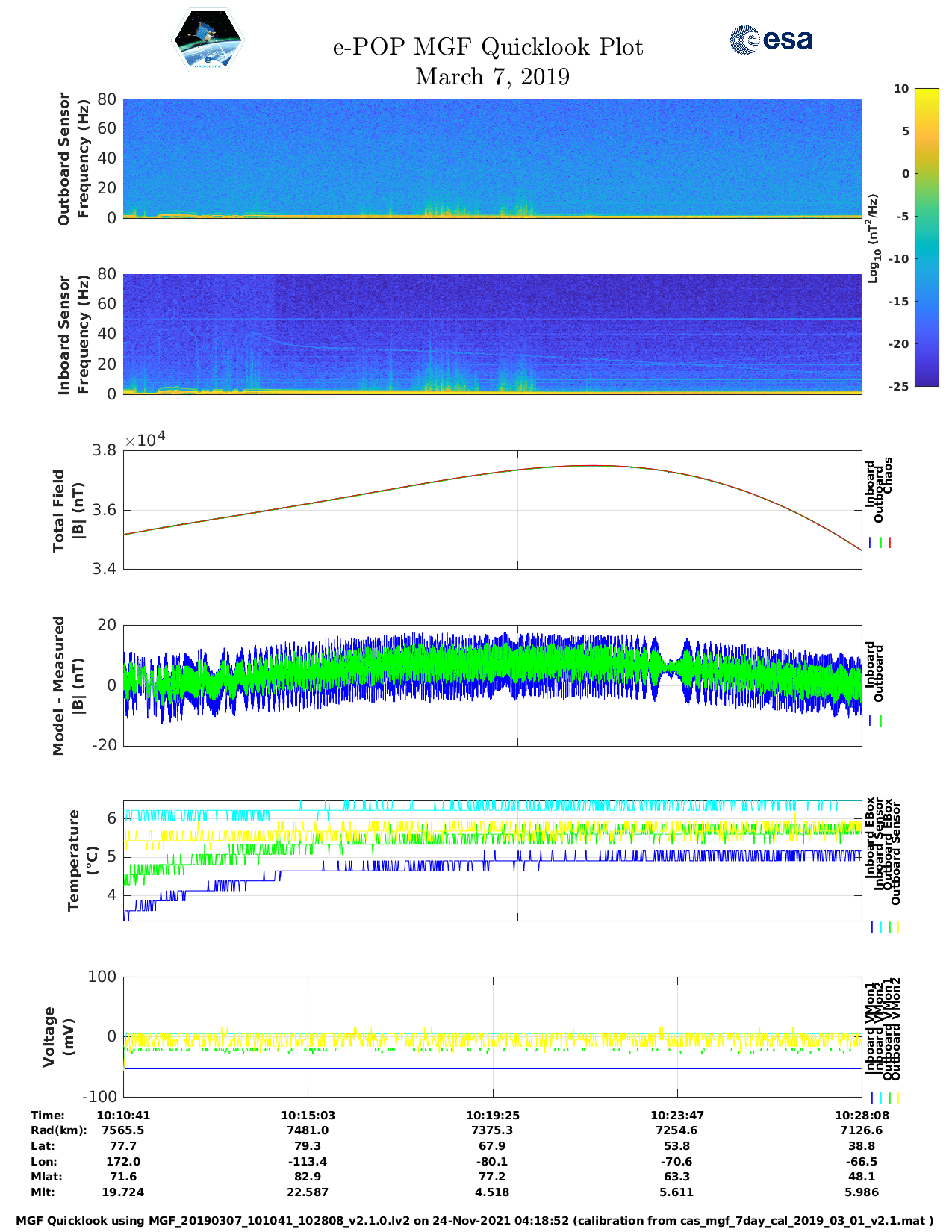Click the Inboard Sensor spectrogram panel
The width and height of the screenshot is (952, 1232).
tap(492, 334)
